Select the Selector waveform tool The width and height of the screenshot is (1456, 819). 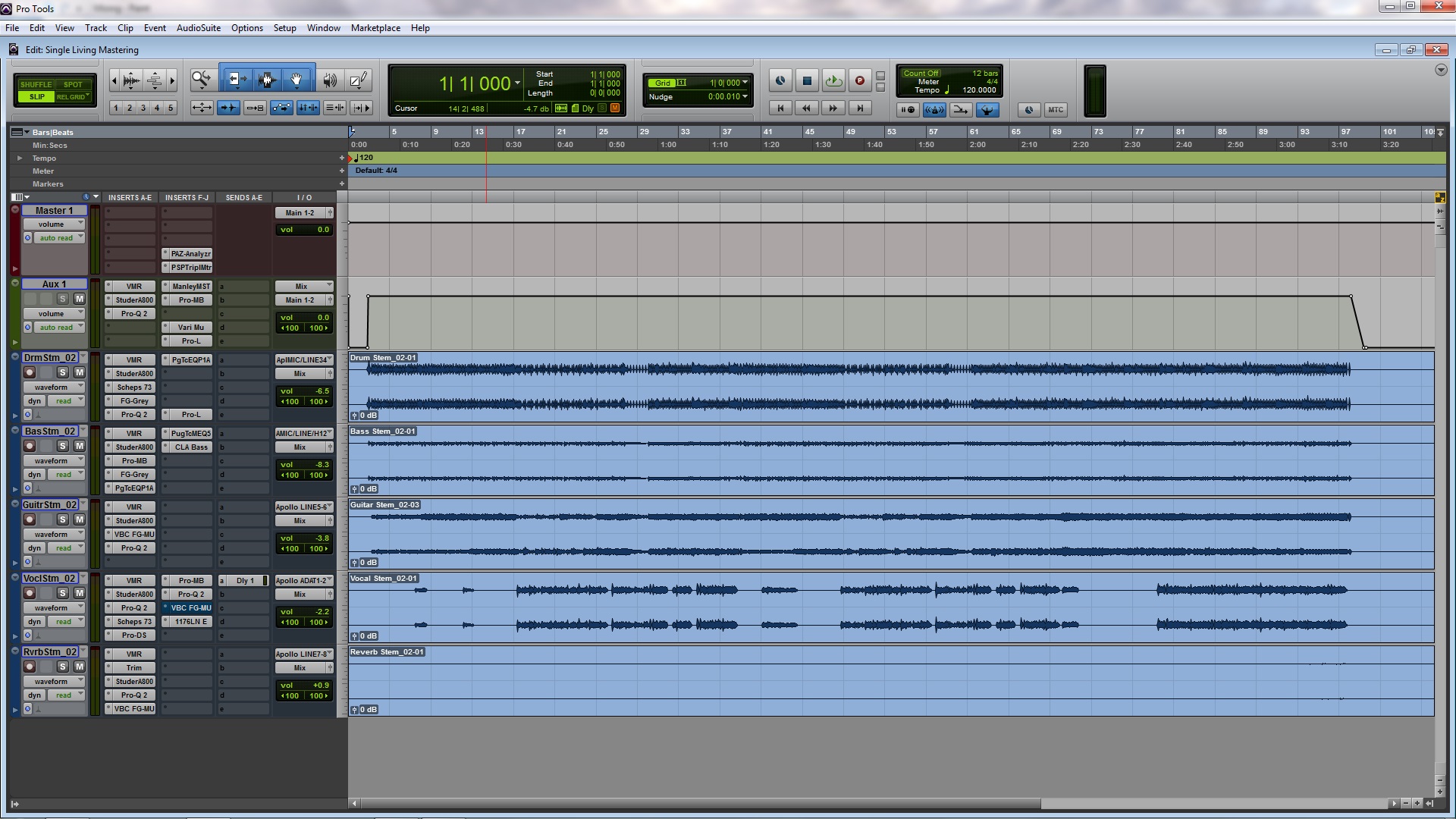click(x=266, y=79)
